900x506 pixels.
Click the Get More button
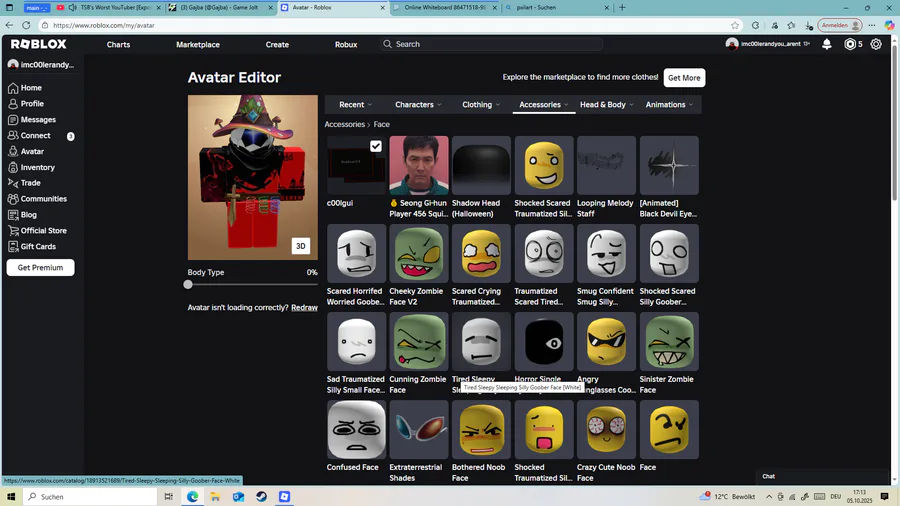coord(684,77)
